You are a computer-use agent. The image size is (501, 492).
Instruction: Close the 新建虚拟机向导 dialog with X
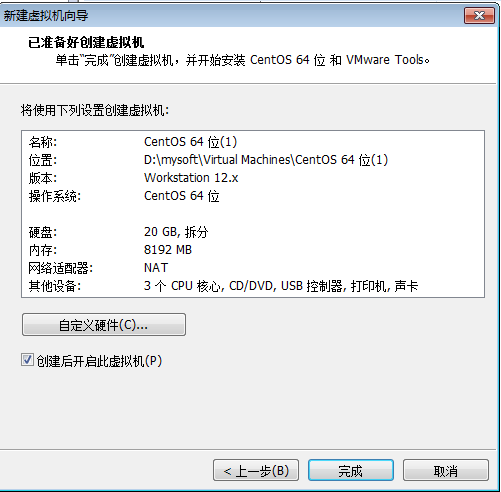click(x=479, y=15)
